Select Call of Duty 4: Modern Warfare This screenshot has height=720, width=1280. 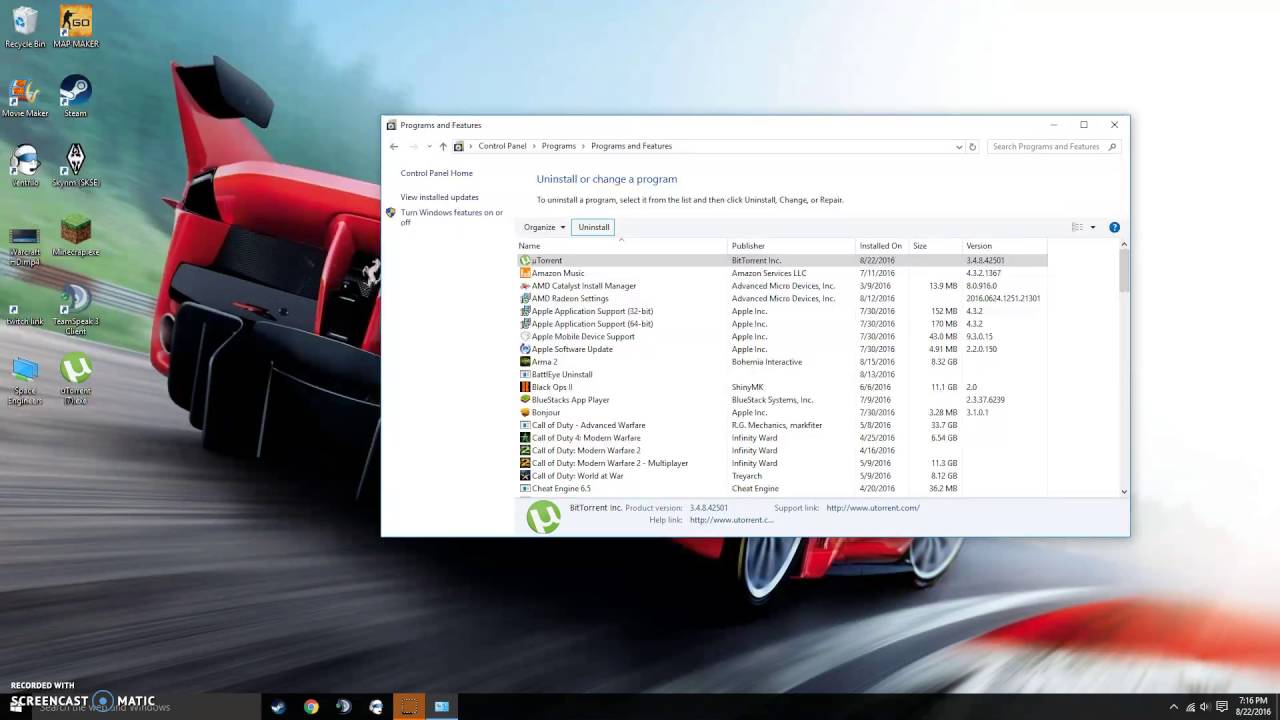coord(782,438)
